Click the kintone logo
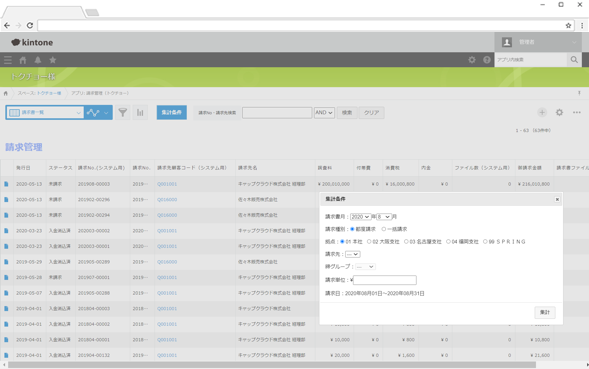 [x=32, y=42]
